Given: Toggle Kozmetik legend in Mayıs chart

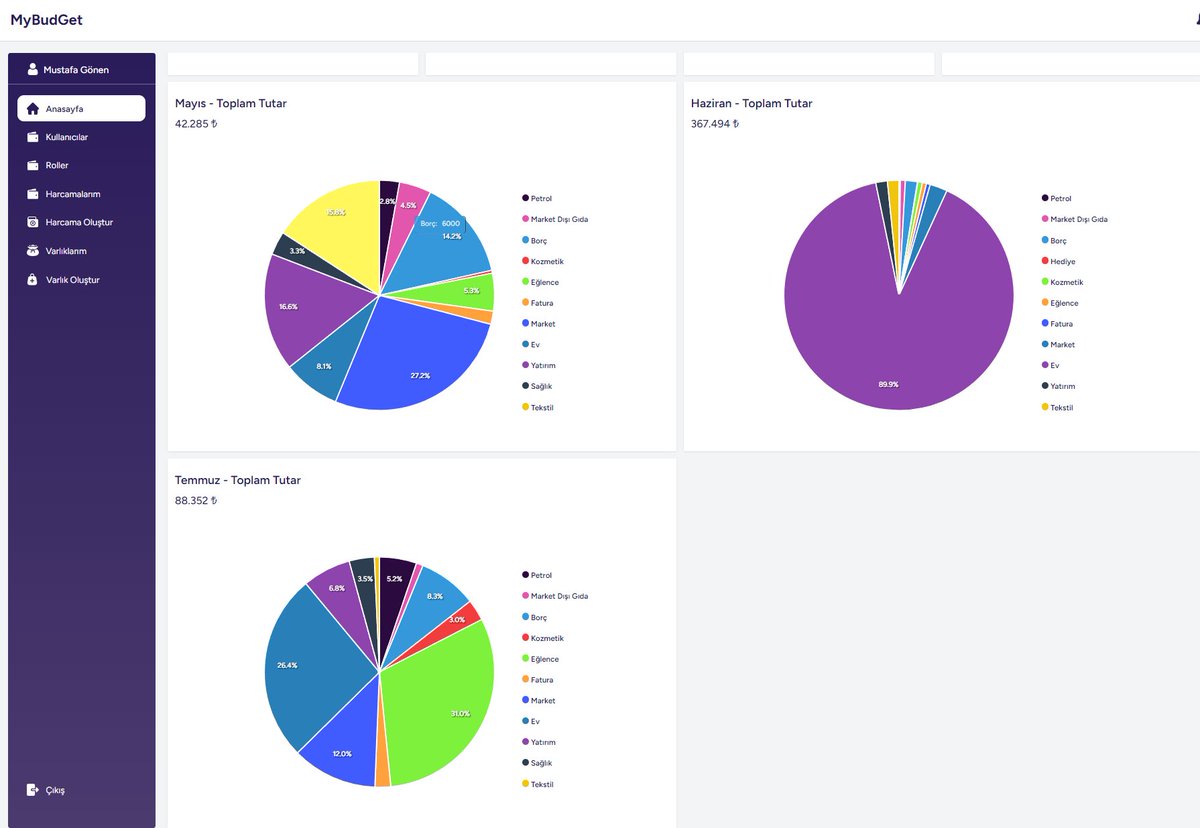Looking at the screenshot, I should [543, 261].
